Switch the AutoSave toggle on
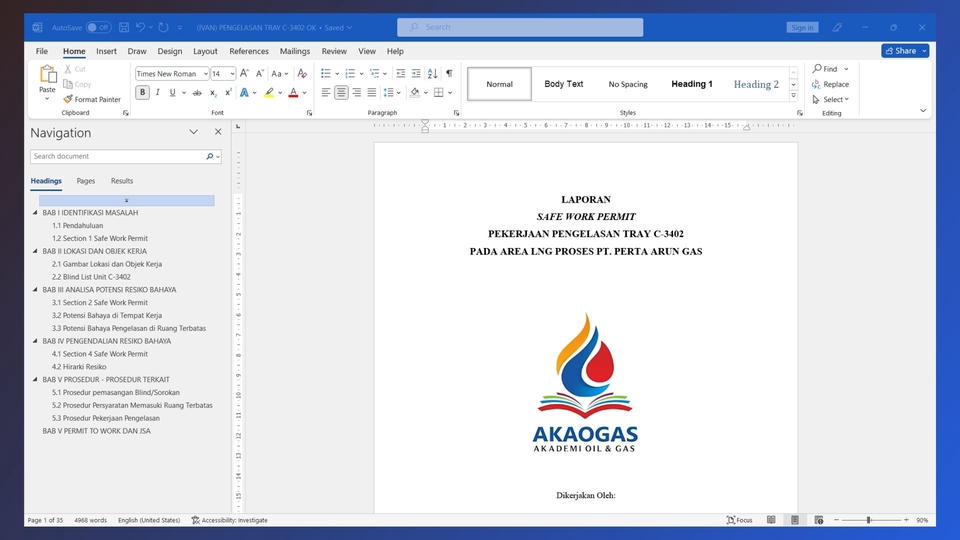 pos(98,28)
